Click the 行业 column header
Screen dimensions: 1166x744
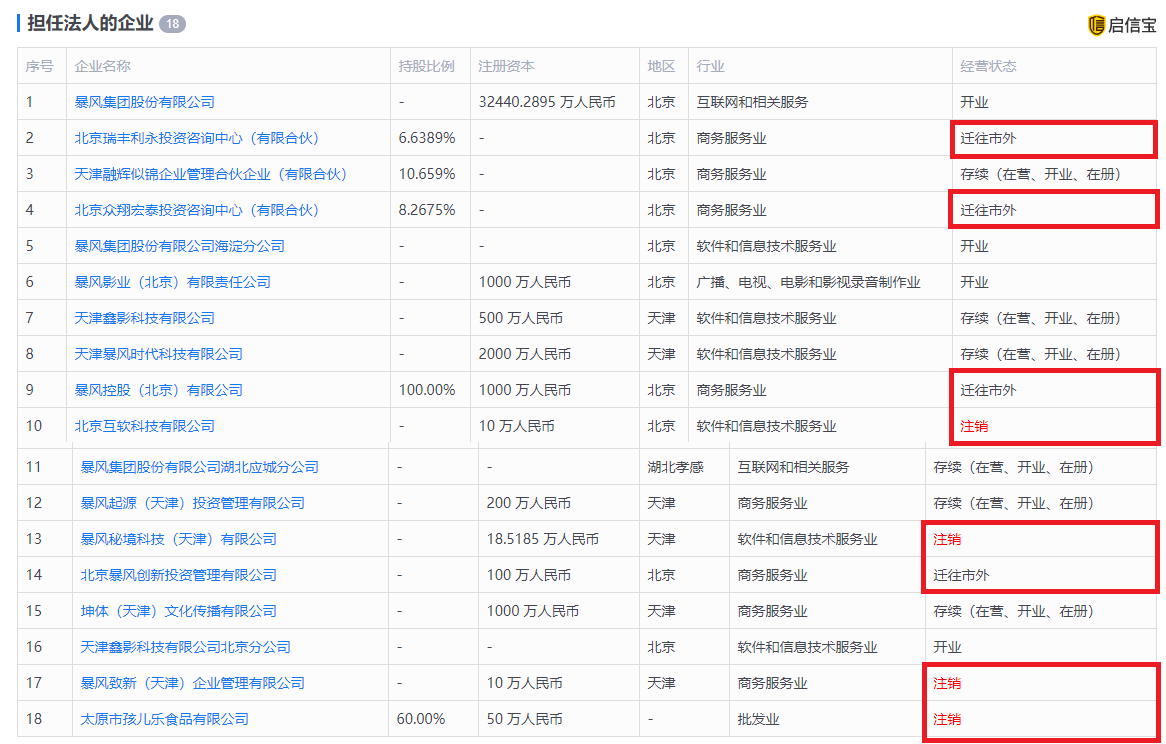pos(710,66)
